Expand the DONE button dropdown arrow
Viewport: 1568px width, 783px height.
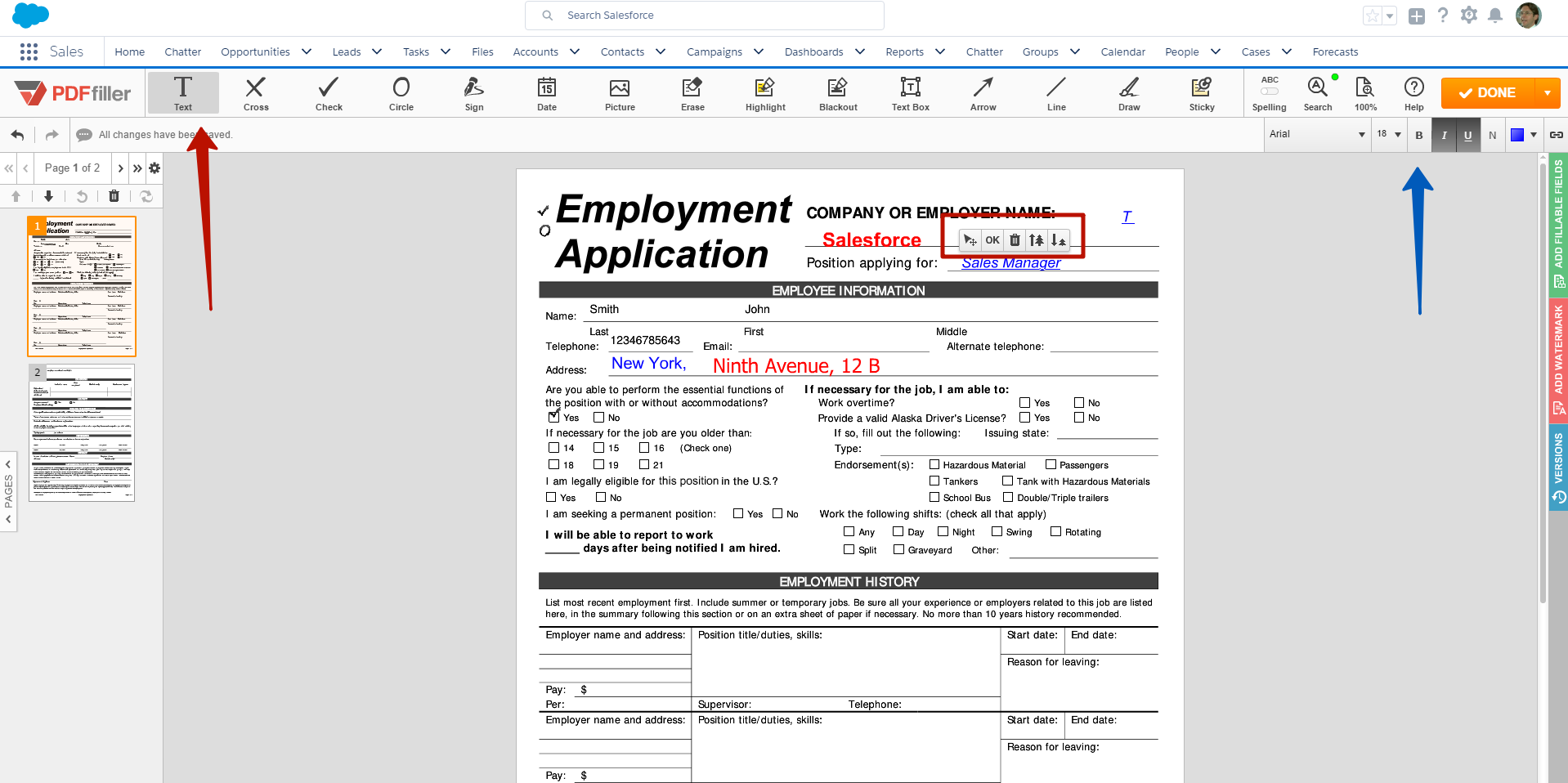[1548, 93]
